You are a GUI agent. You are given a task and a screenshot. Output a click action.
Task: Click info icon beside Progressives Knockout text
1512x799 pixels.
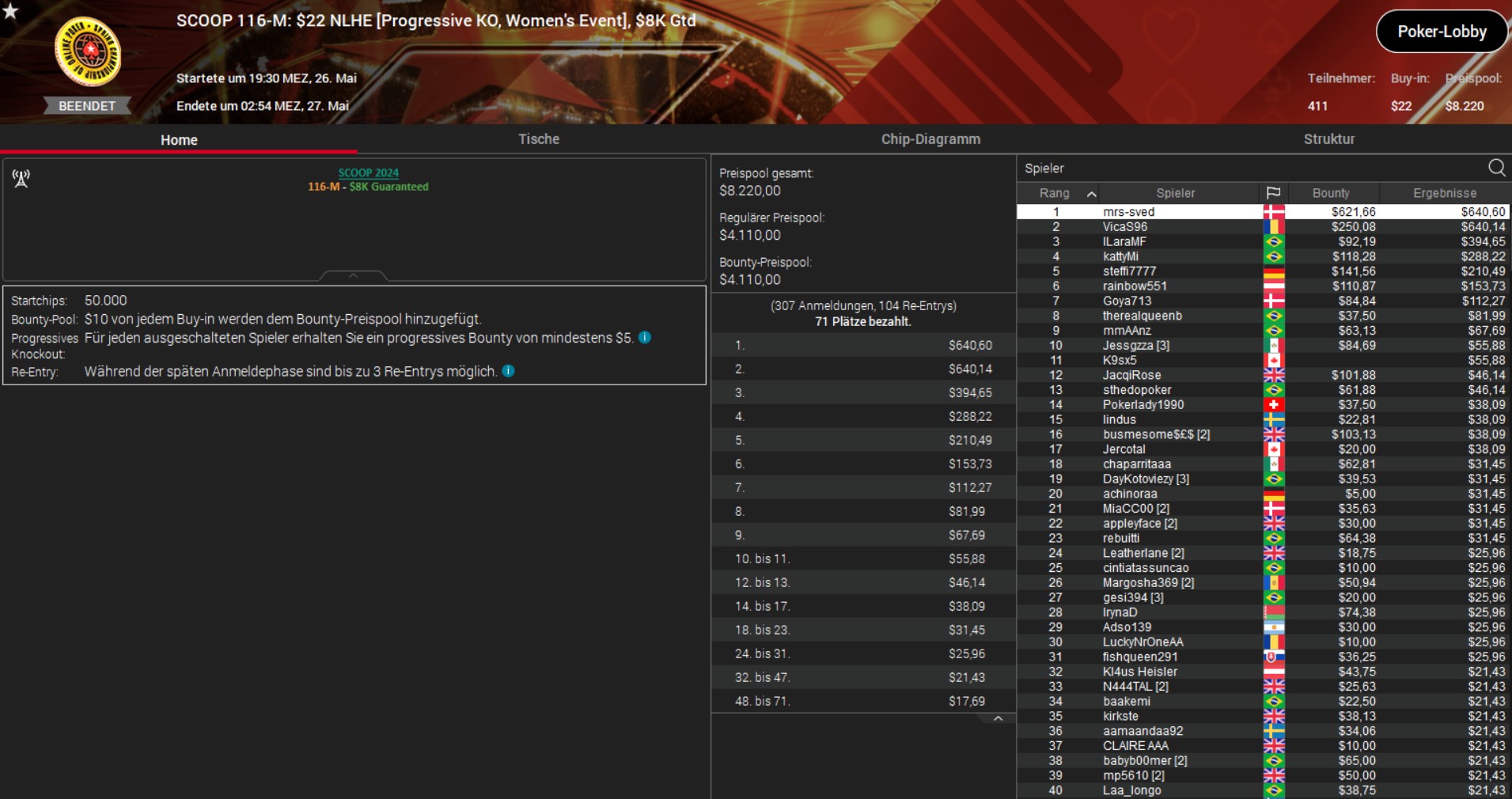pyautogui.click(x=645, y=338)
